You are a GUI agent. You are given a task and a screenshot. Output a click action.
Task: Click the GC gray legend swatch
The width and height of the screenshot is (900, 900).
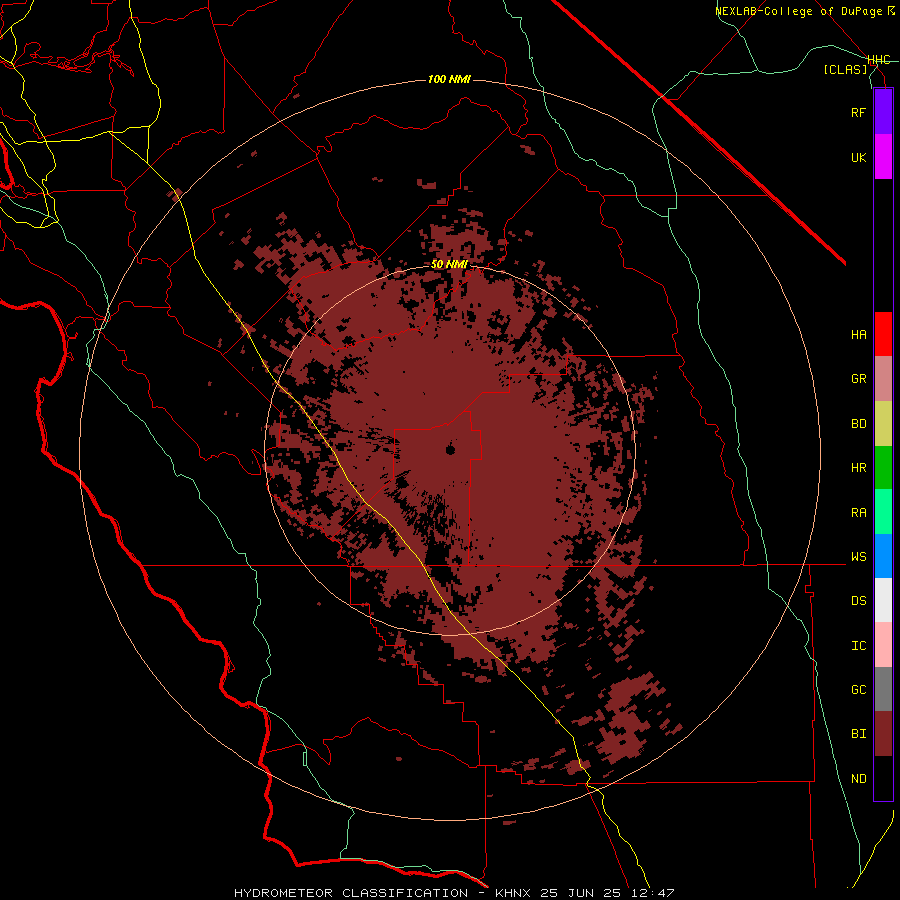click(883, 689)
